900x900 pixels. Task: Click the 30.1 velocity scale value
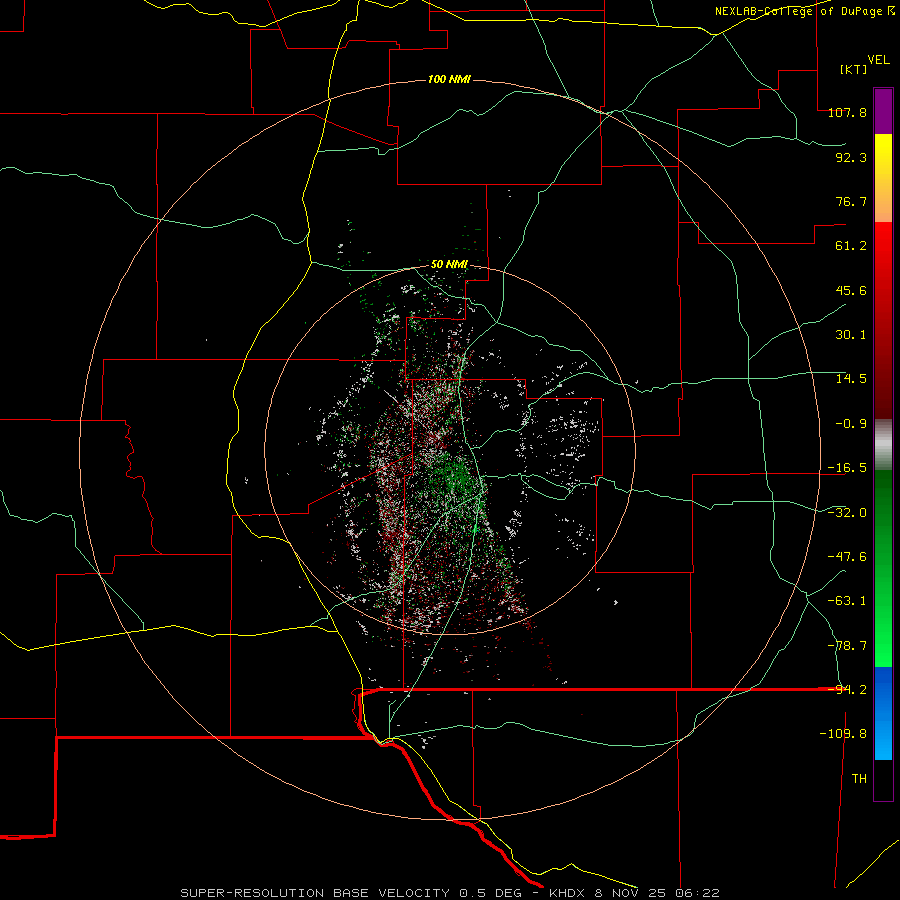click(x=851, y=335)
